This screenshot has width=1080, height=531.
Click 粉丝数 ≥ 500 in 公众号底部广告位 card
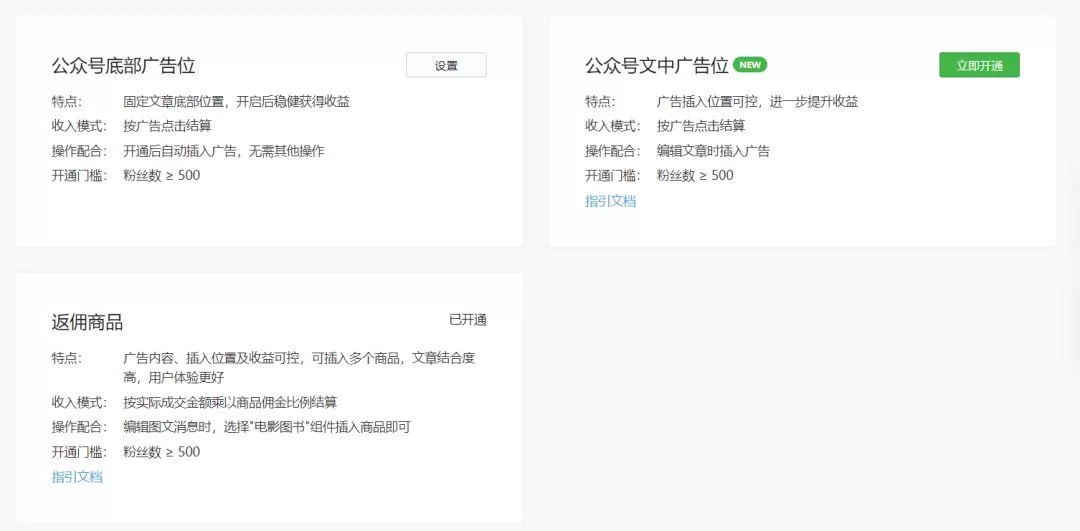tap(161, 176)
